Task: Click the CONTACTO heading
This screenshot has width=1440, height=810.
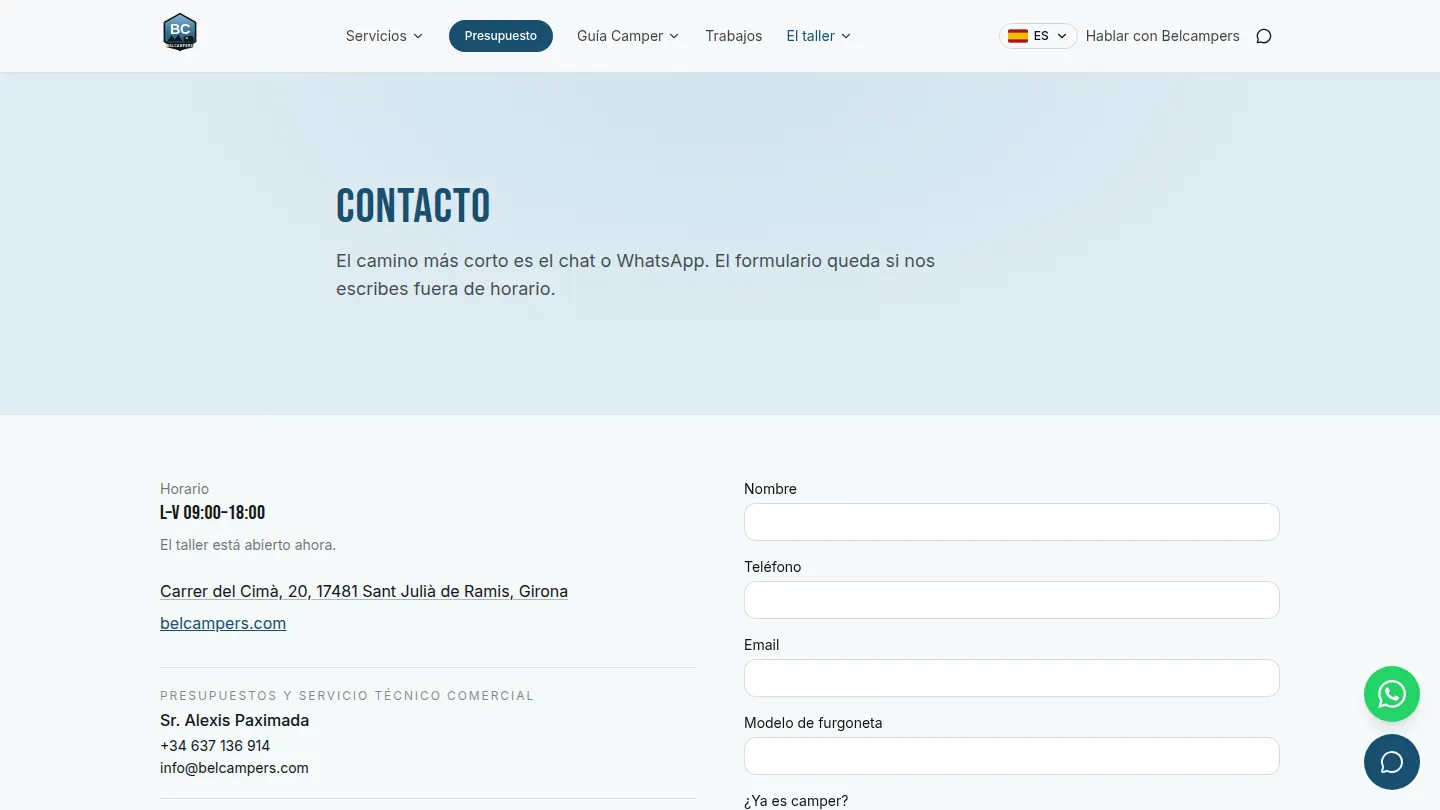Action: (413, 207)
